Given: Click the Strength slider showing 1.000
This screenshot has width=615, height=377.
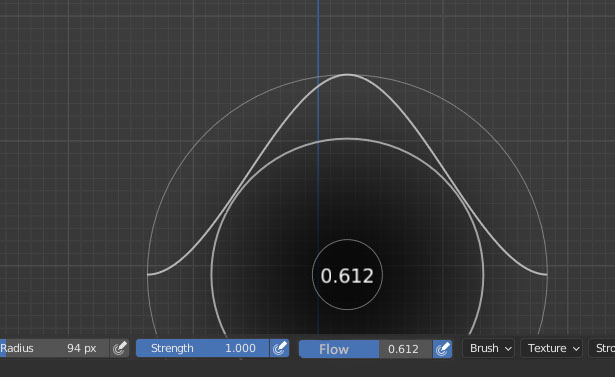Looking at the screenshot, I should (x=202, y=348).
